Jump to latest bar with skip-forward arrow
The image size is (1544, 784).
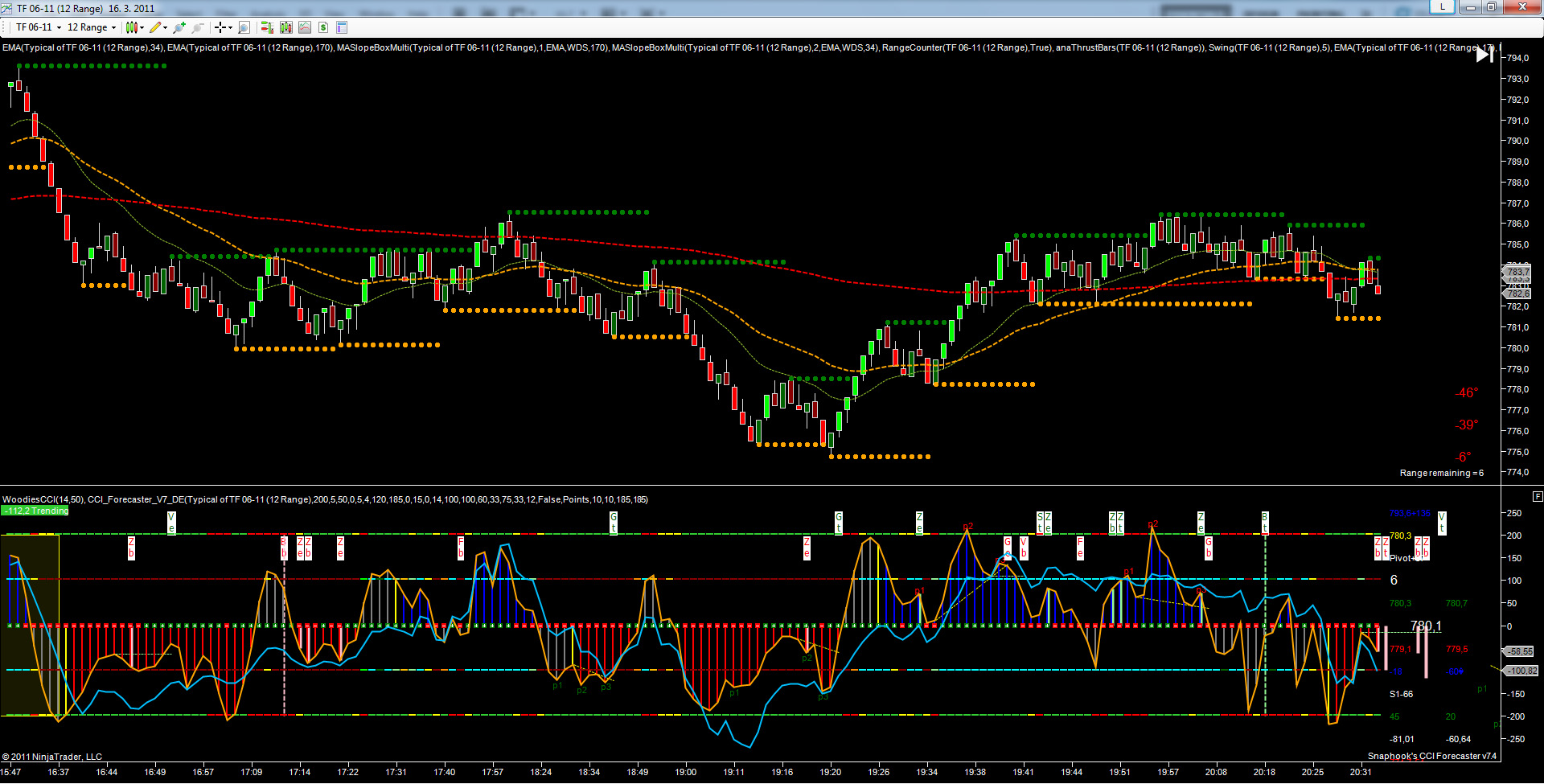pos(1484,55)
